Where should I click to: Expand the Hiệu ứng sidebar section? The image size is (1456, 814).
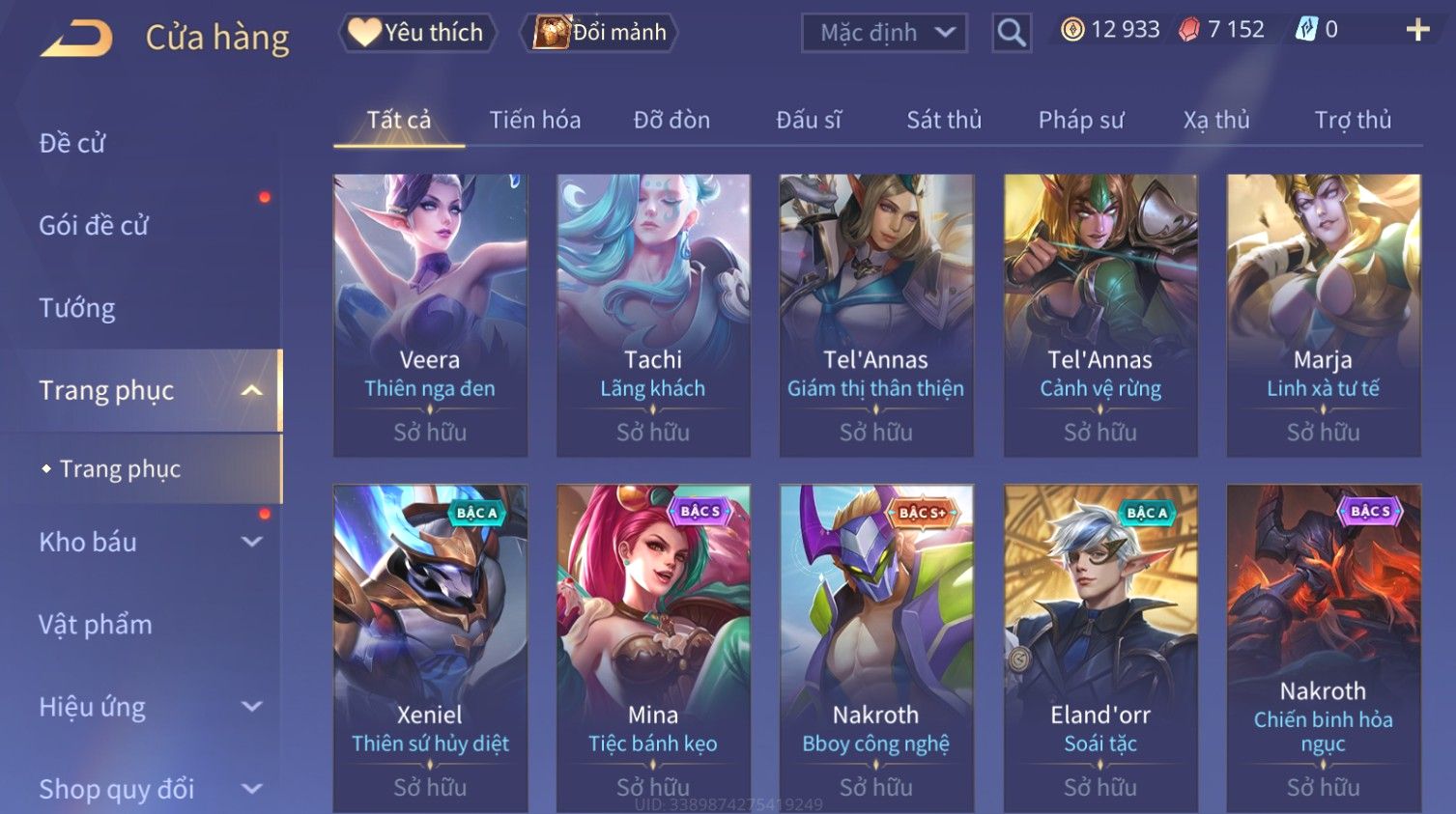[251, 707]
